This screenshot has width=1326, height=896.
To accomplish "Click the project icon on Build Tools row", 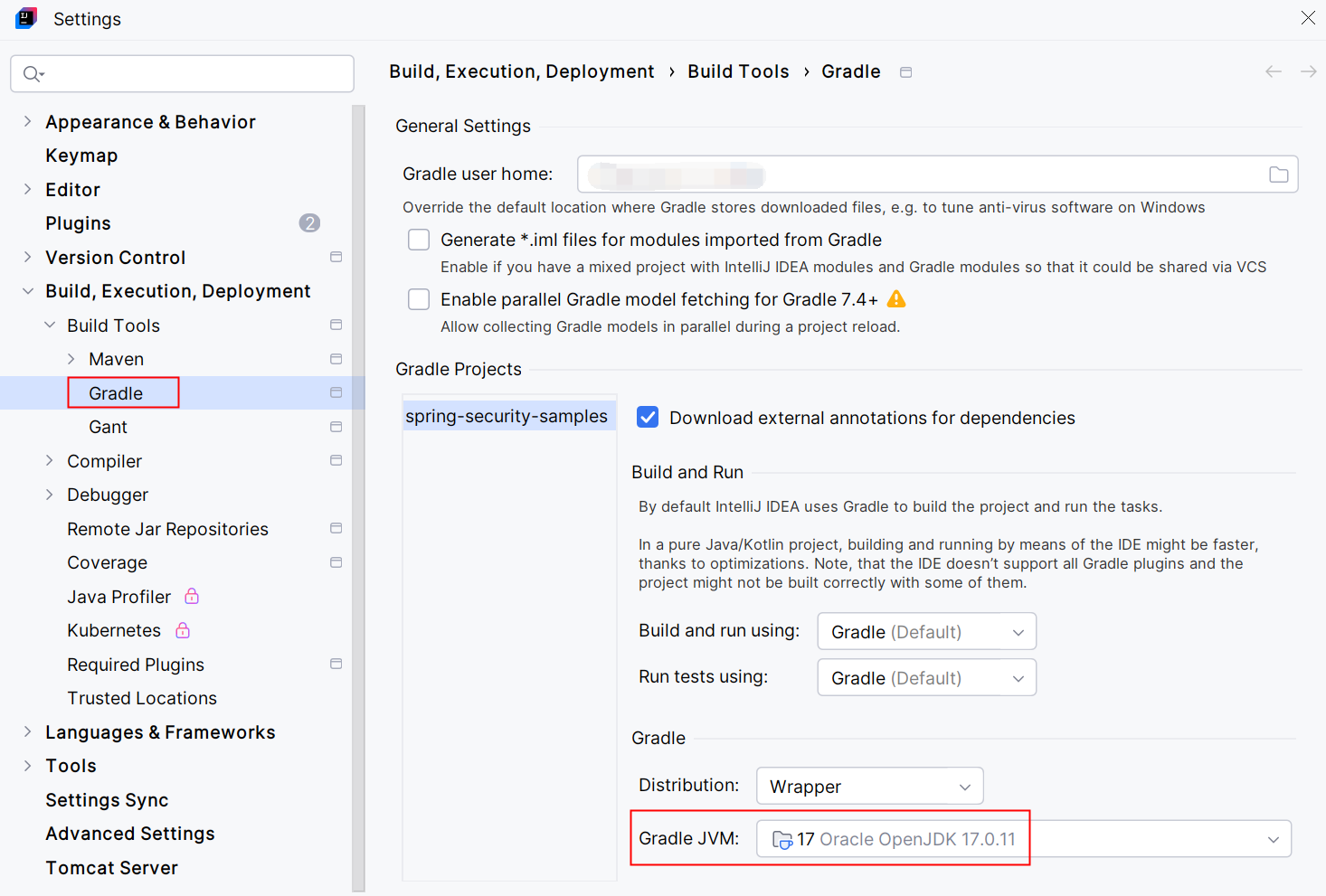I will [336, 325].
